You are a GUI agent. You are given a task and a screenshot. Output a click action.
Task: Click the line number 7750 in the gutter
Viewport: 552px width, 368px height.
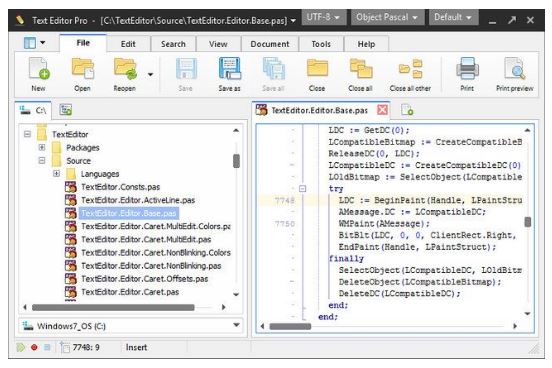284,224
